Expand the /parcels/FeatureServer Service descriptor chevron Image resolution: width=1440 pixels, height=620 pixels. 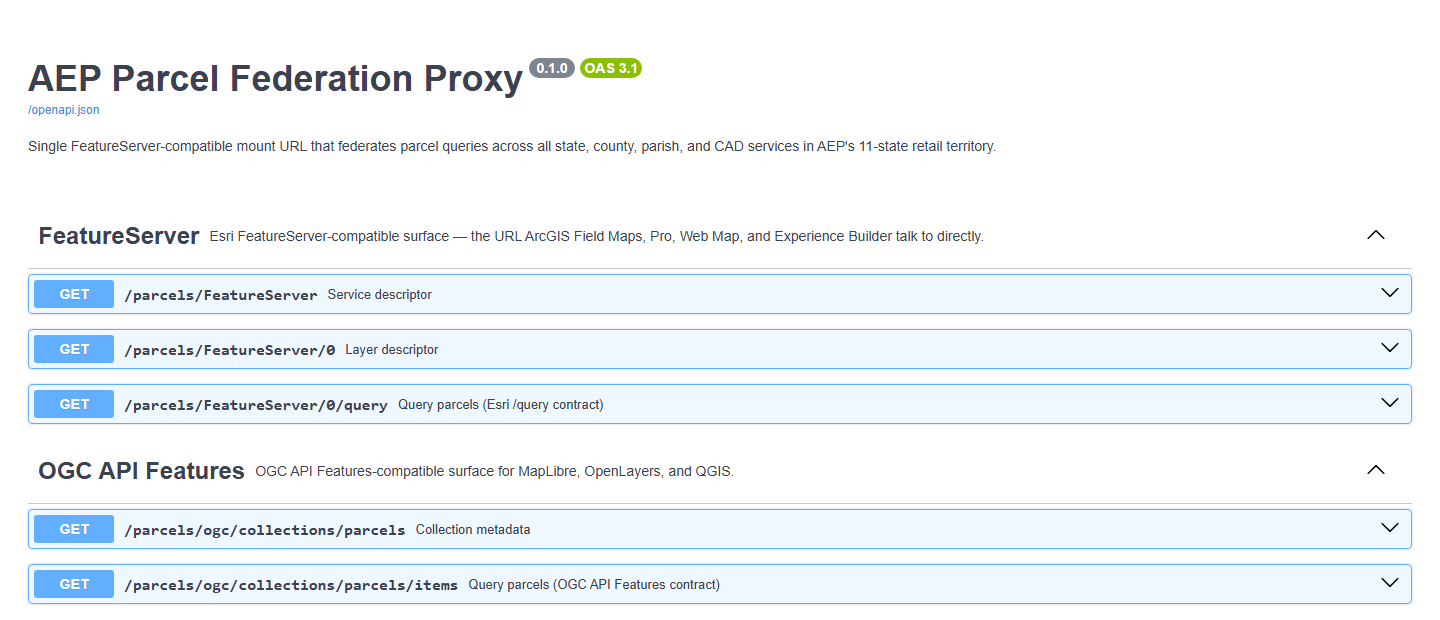1389,293
